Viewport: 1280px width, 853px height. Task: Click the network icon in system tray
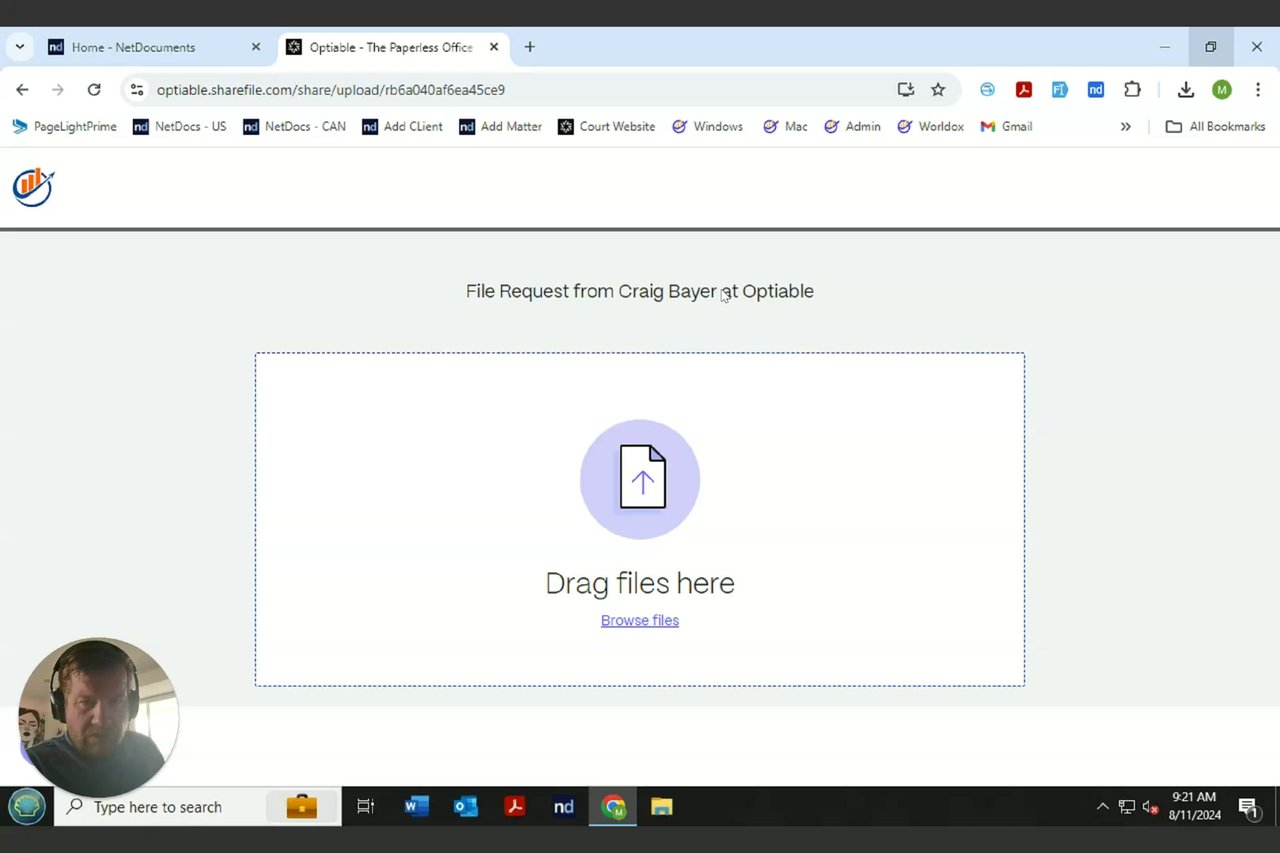[x=1127, y=807]
